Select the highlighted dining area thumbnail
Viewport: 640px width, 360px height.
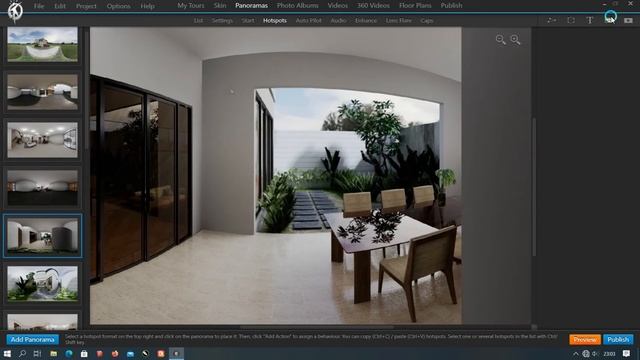pos(42,236)
